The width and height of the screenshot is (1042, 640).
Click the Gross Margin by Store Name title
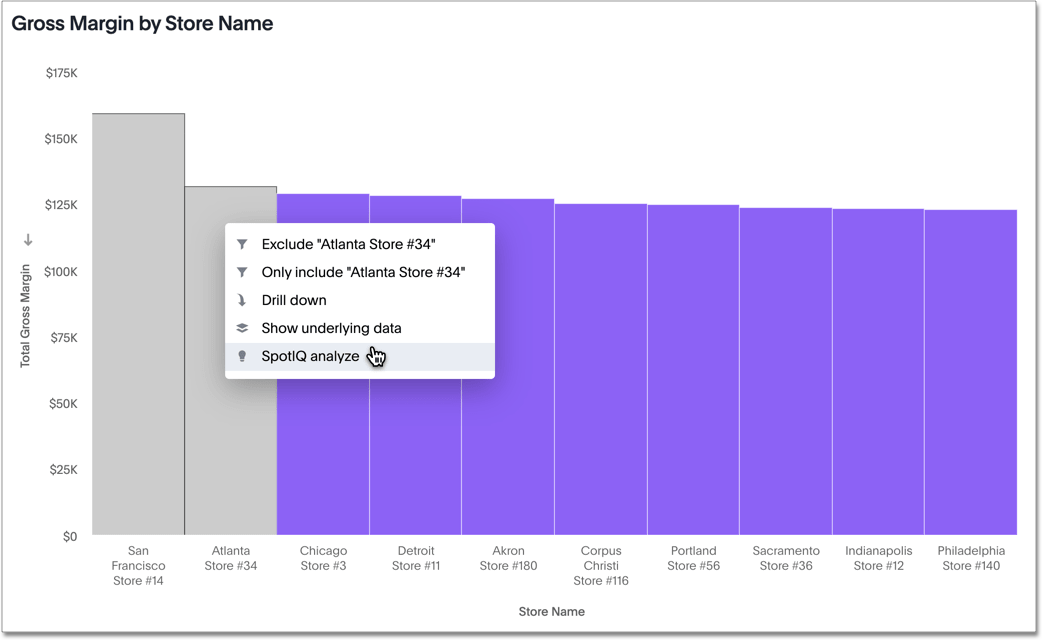[x=142, y=23]
